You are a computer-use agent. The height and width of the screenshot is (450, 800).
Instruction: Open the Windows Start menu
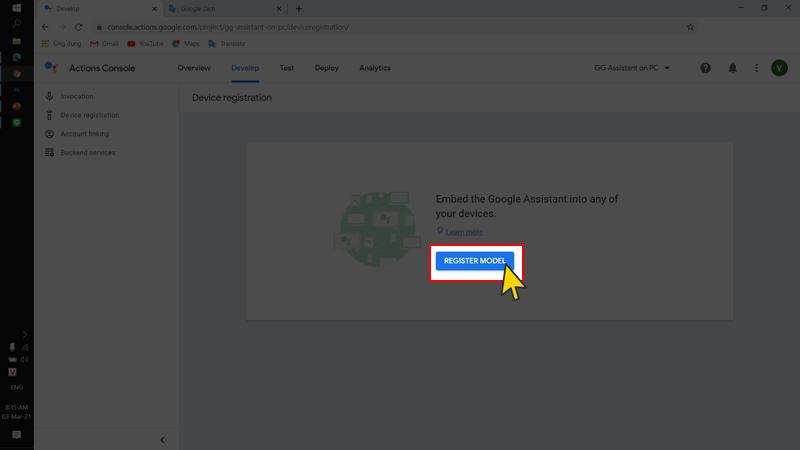pos(16,8)
